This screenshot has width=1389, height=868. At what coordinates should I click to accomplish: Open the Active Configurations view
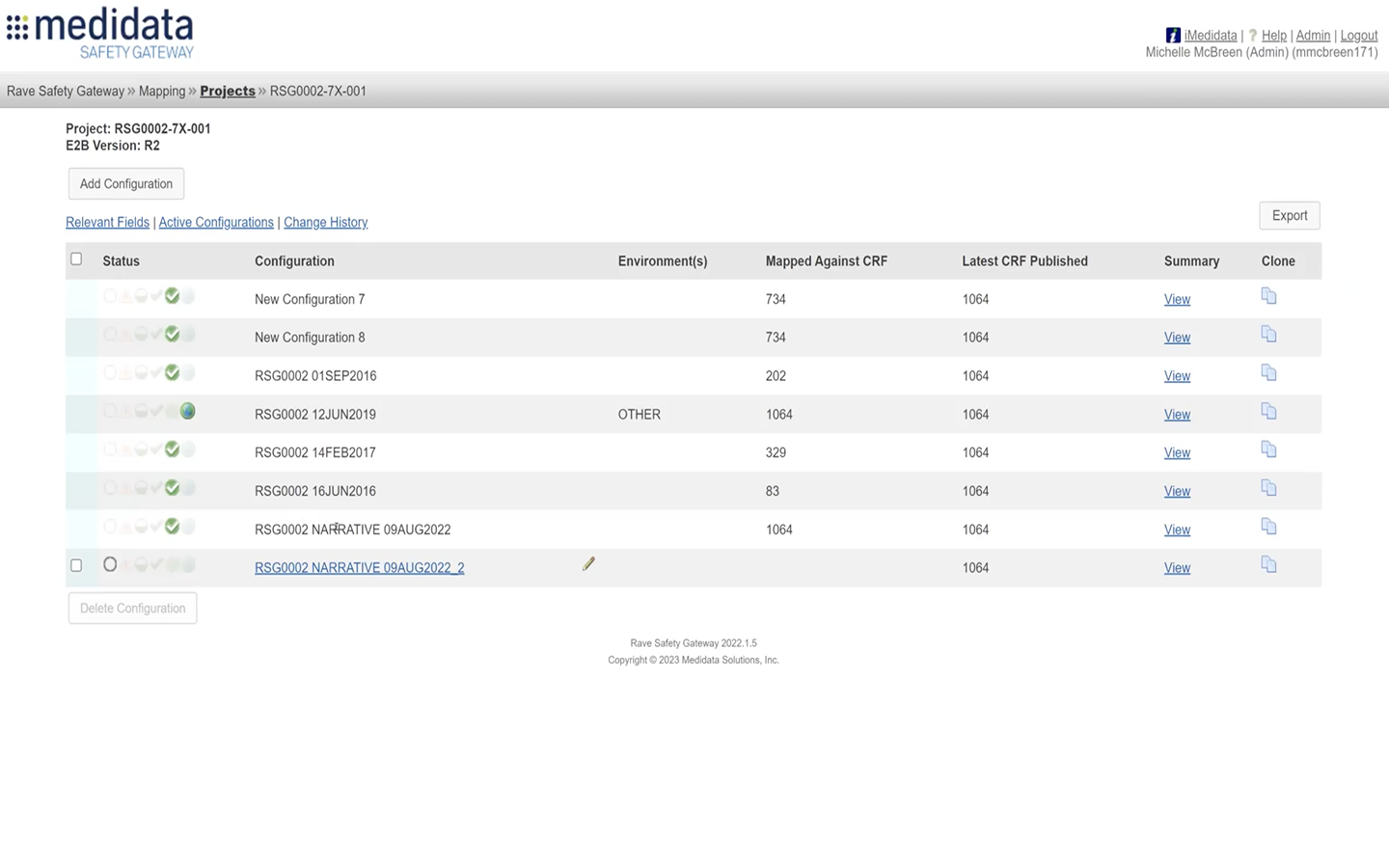pos(216,222)
